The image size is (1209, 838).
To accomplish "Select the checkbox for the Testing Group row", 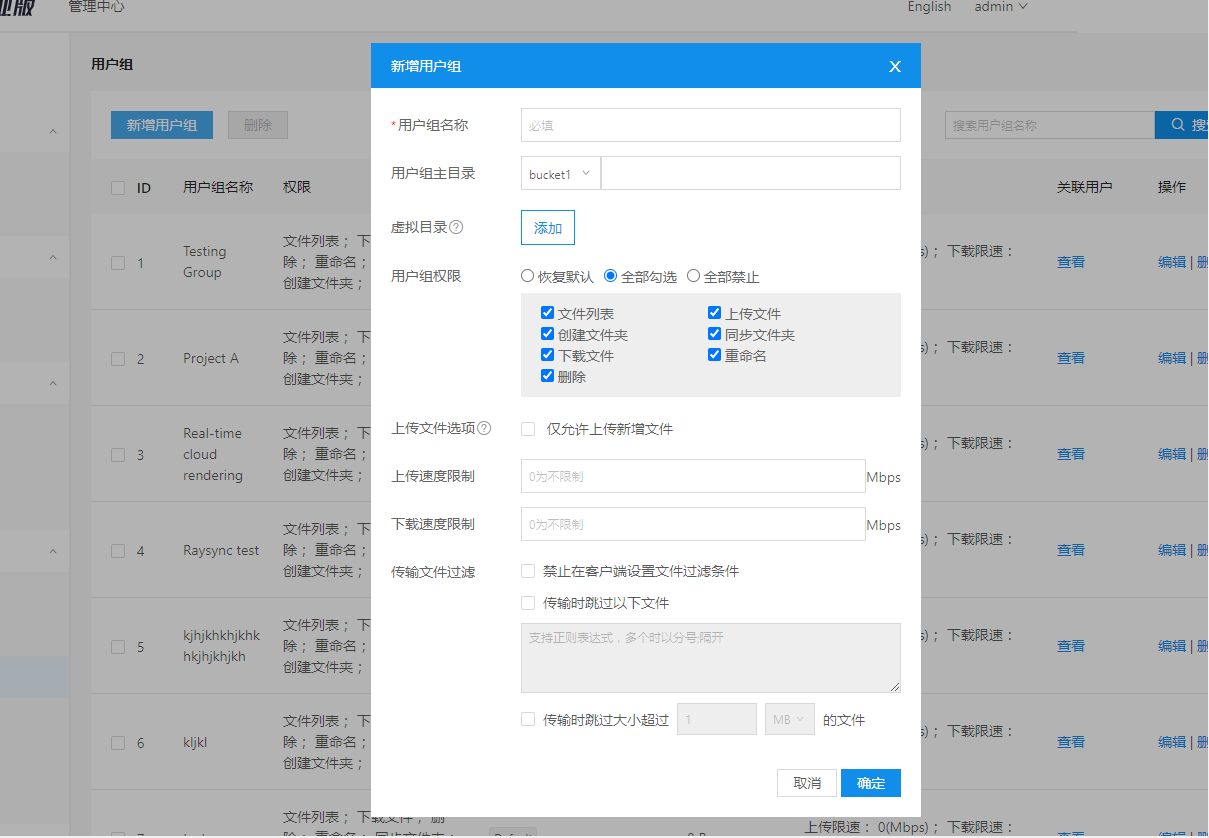I will [117, 262].
